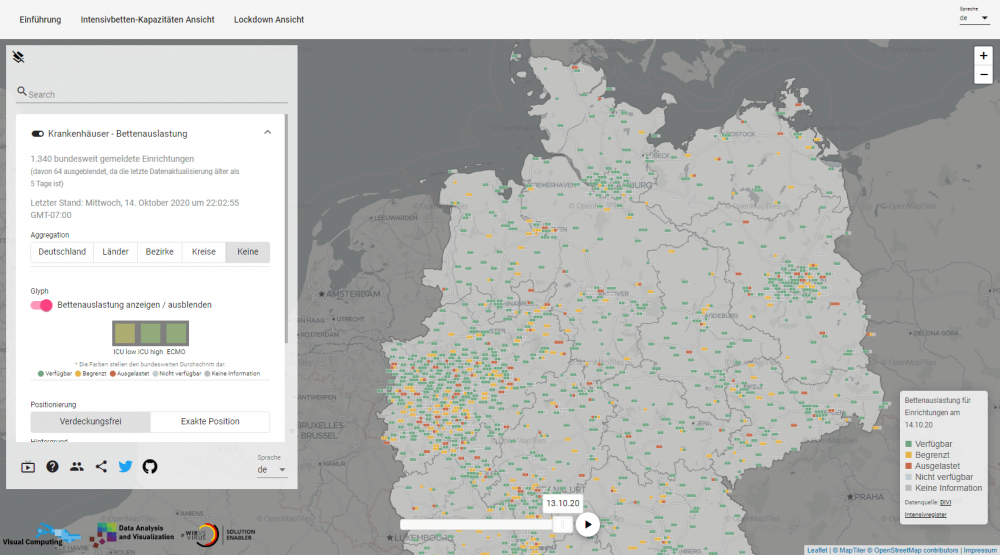1000x555 pixels.
Task: Open the video tutorial icon
Action: (x=28, y=467)
